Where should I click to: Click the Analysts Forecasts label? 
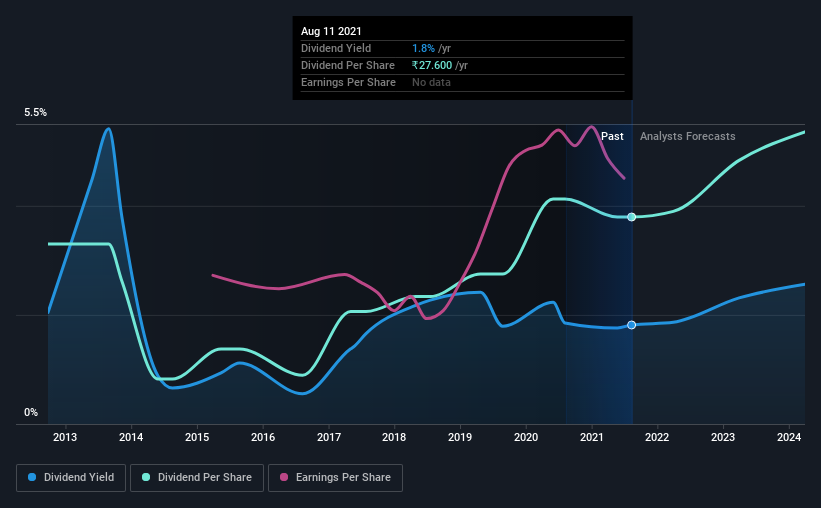pyautogui.click(x=687, y=136)
